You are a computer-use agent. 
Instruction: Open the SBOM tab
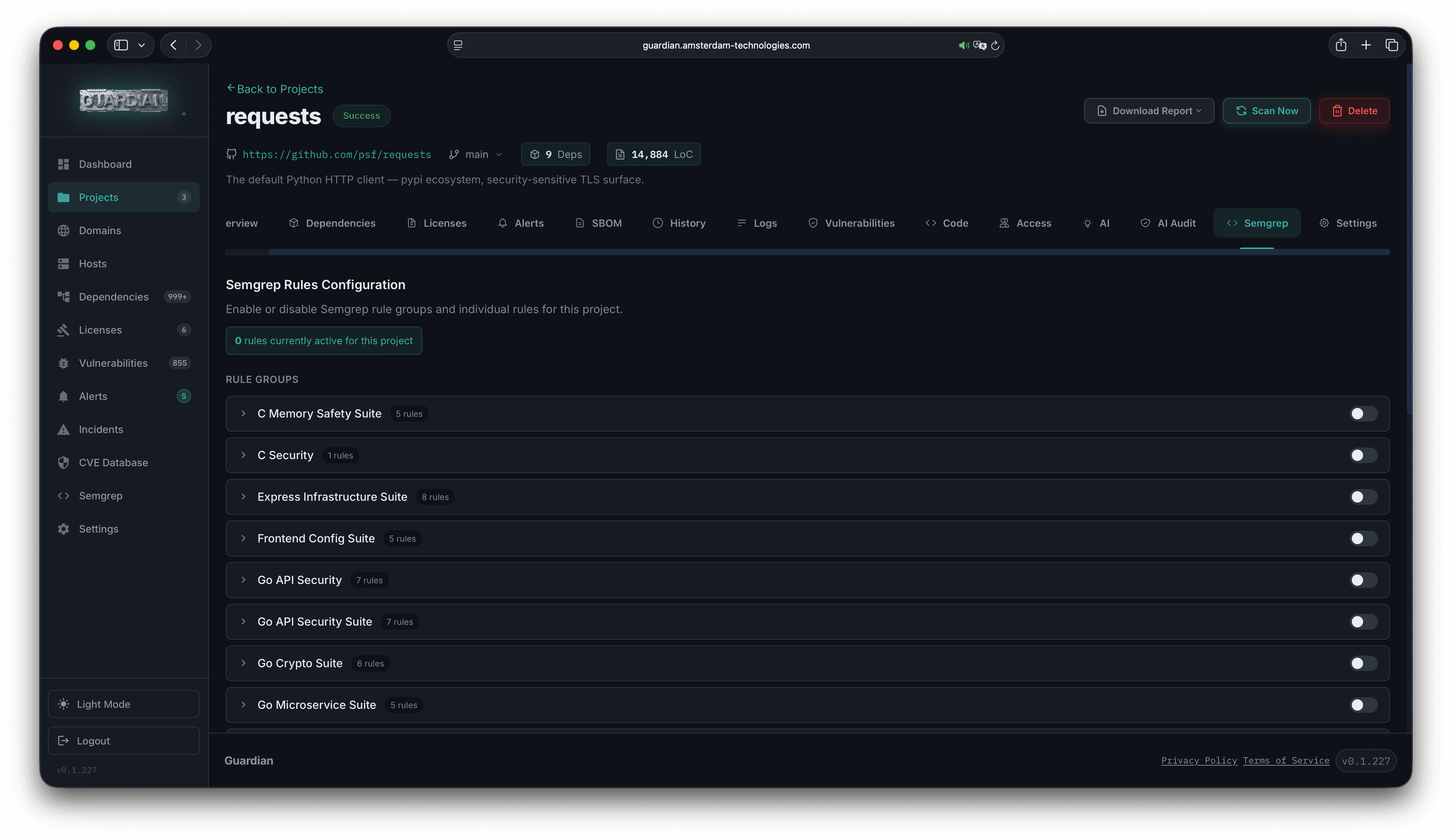click(599, 223)
